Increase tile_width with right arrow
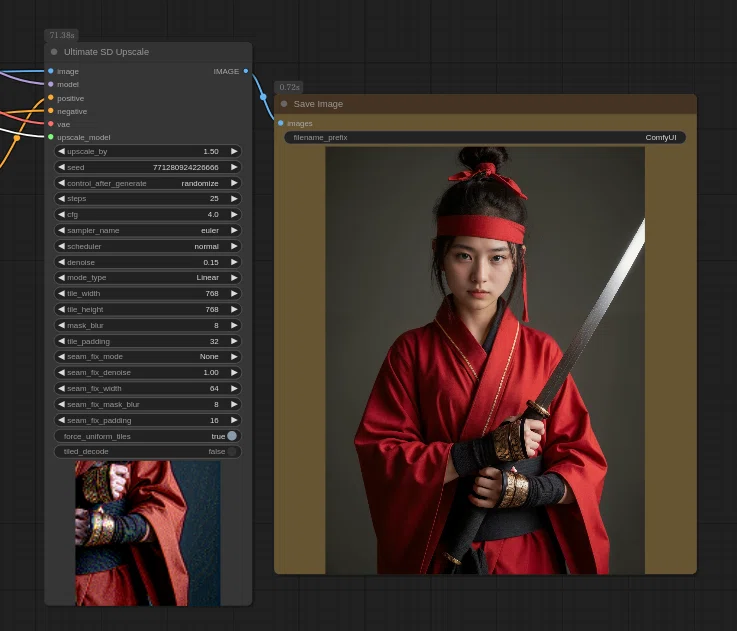 pyautogui.click(x=234, y=293)
